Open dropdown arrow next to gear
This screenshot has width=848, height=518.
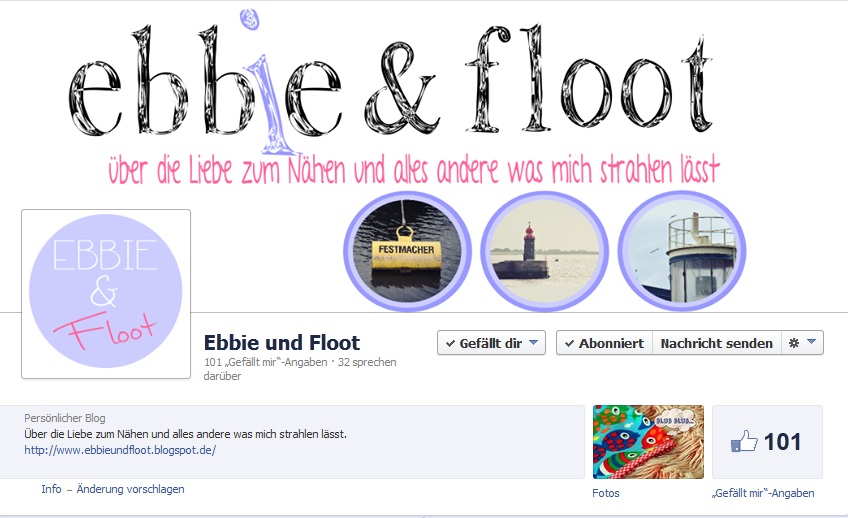[x=811, y=342]
